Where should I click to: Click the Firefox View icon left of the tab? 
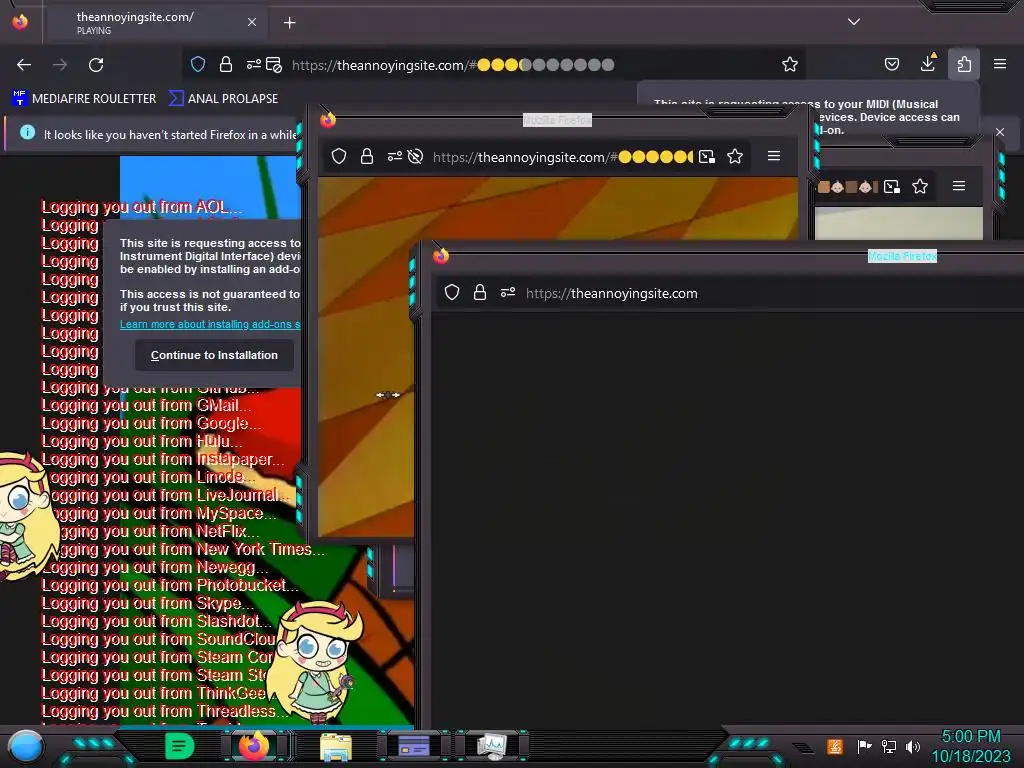tap(20, 22)
